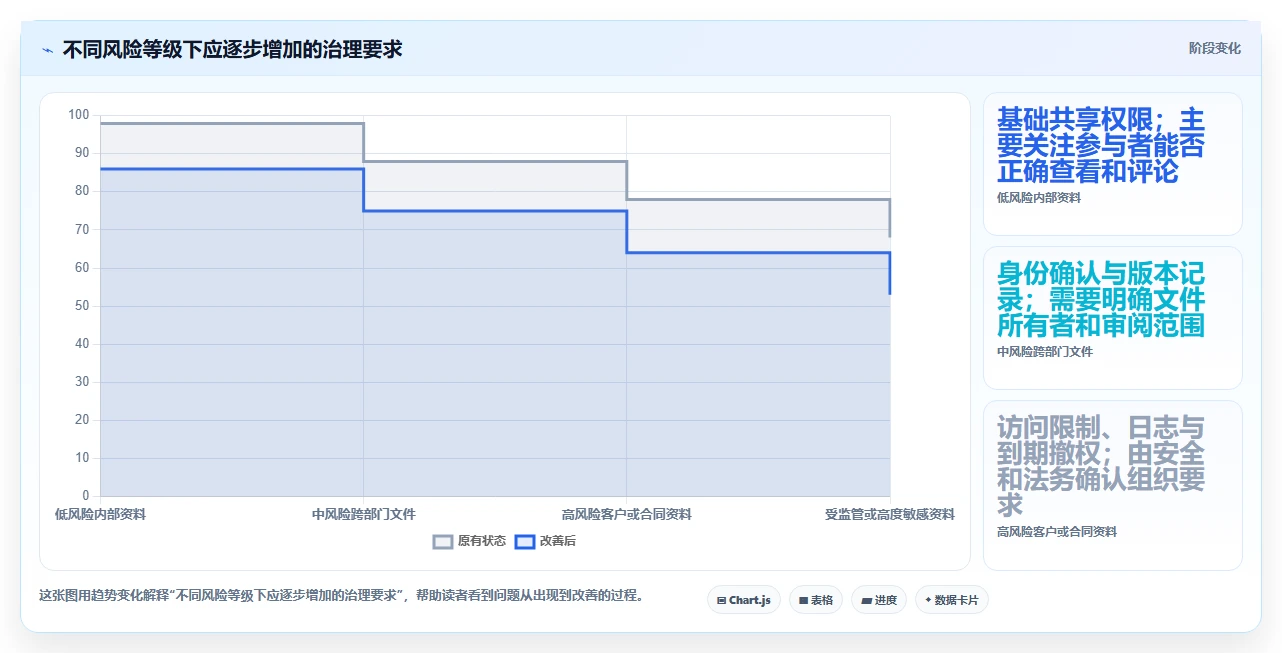This screenshot has width=1282, height=653.
Task: Toggle the 改善后 legend entry
Action: pyautogui.click(x=545, y=541)
